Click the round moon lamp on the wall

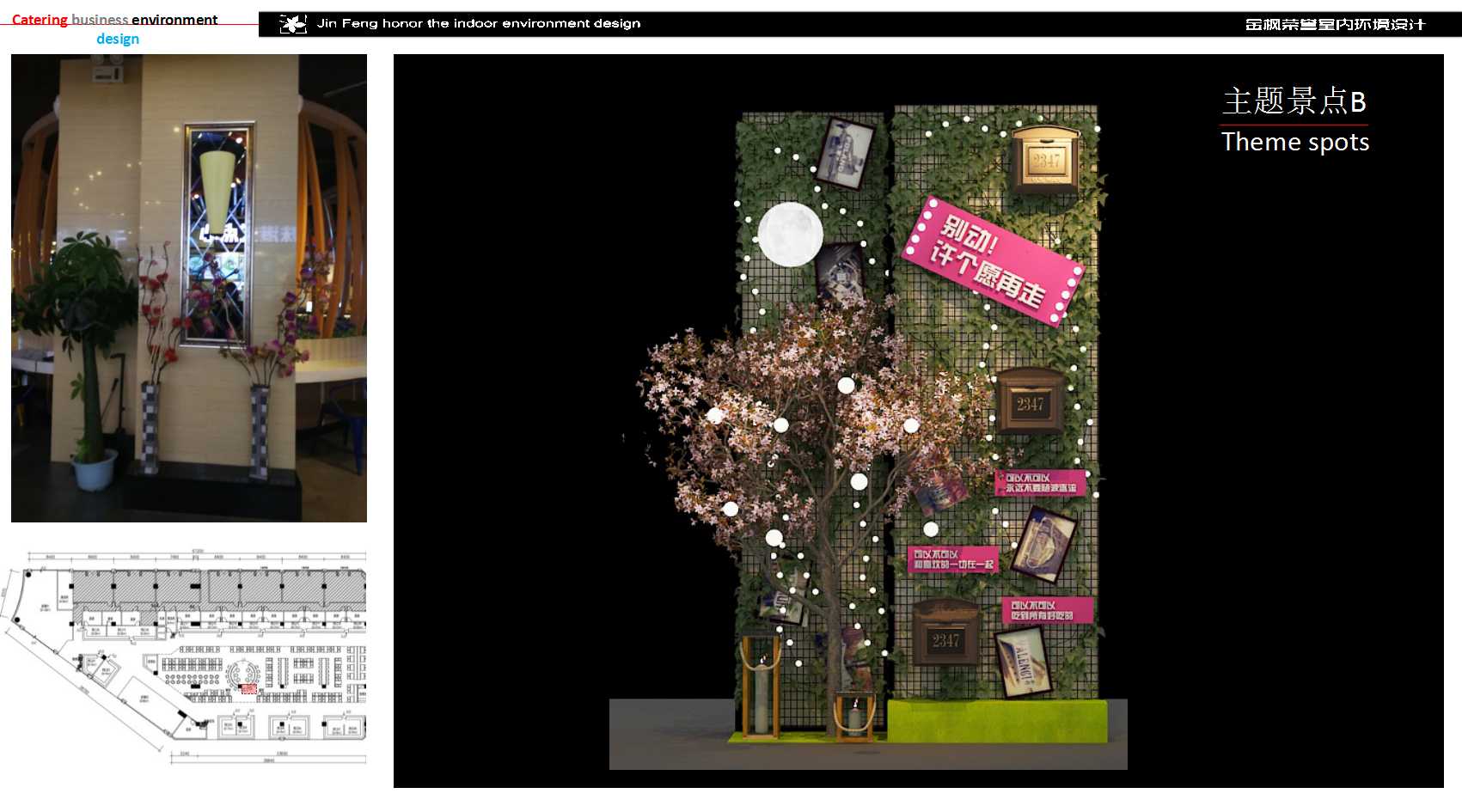point(790,234)
